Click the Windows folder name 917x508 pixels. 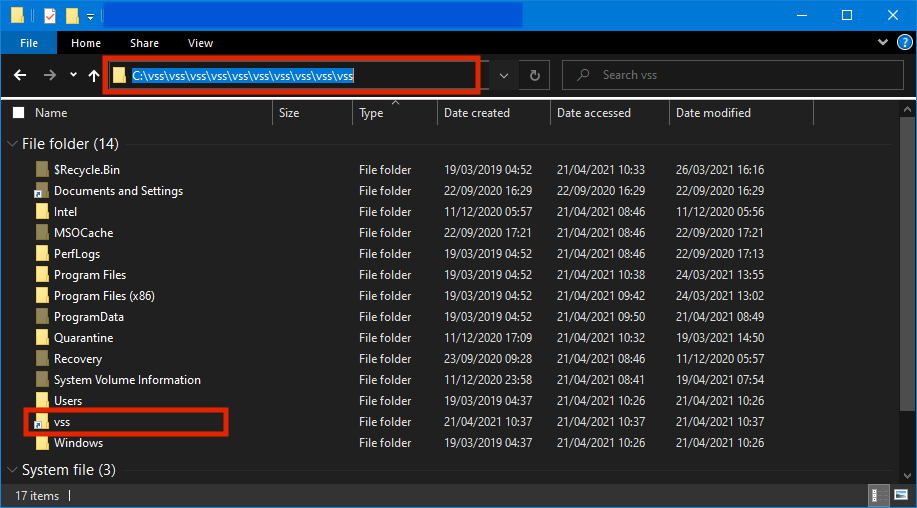tap(78, 443)
